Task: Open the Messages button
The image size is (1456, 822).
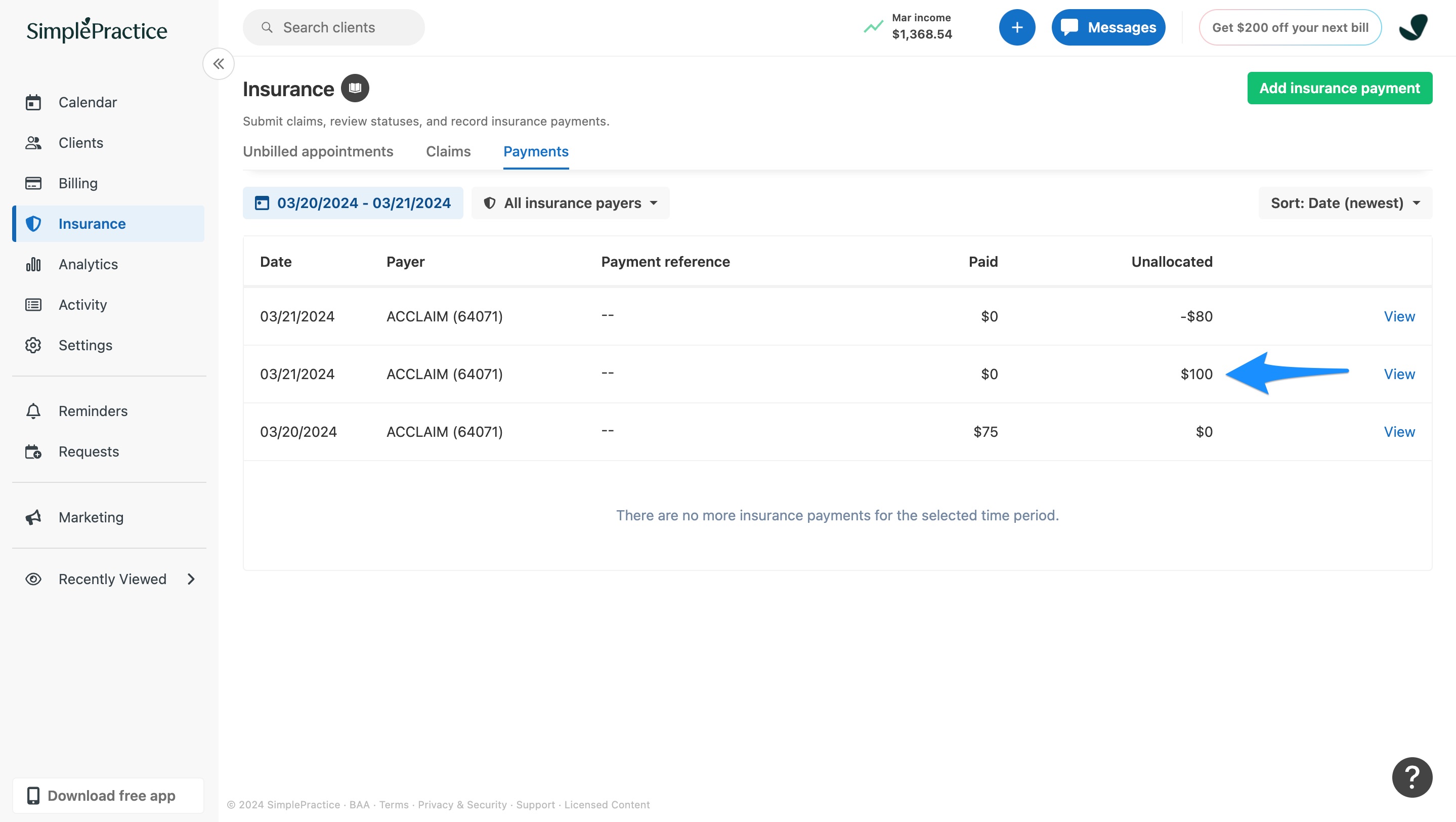Action: 1108,27
